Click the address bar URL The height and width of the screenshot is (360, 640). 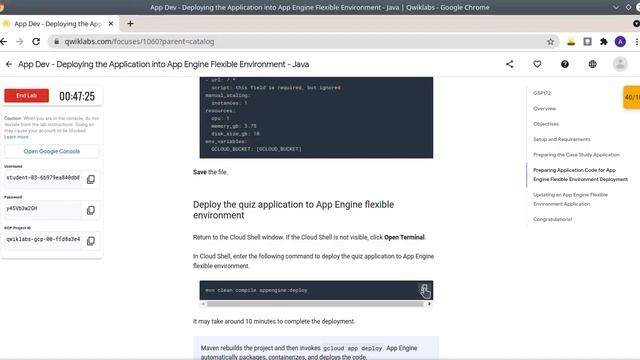(x=139, y=42)
